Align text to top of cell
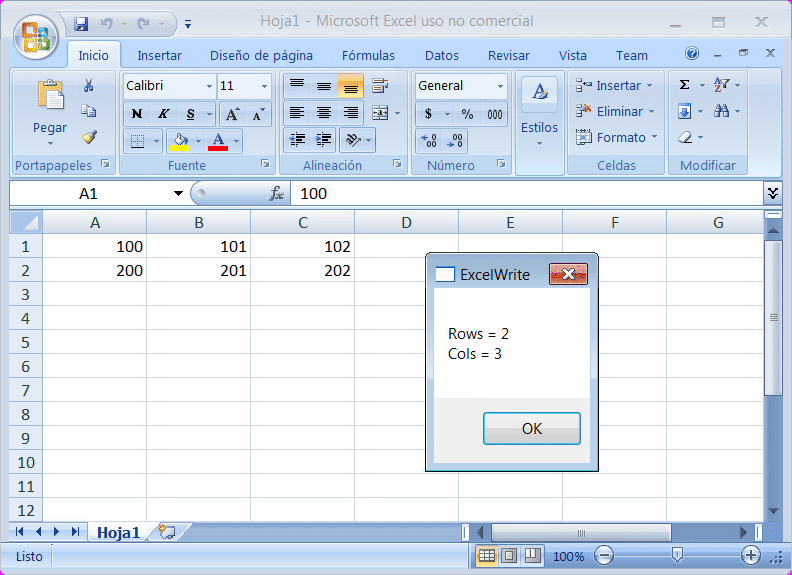This screenshot has height=575, width=792. click(296, 86)
